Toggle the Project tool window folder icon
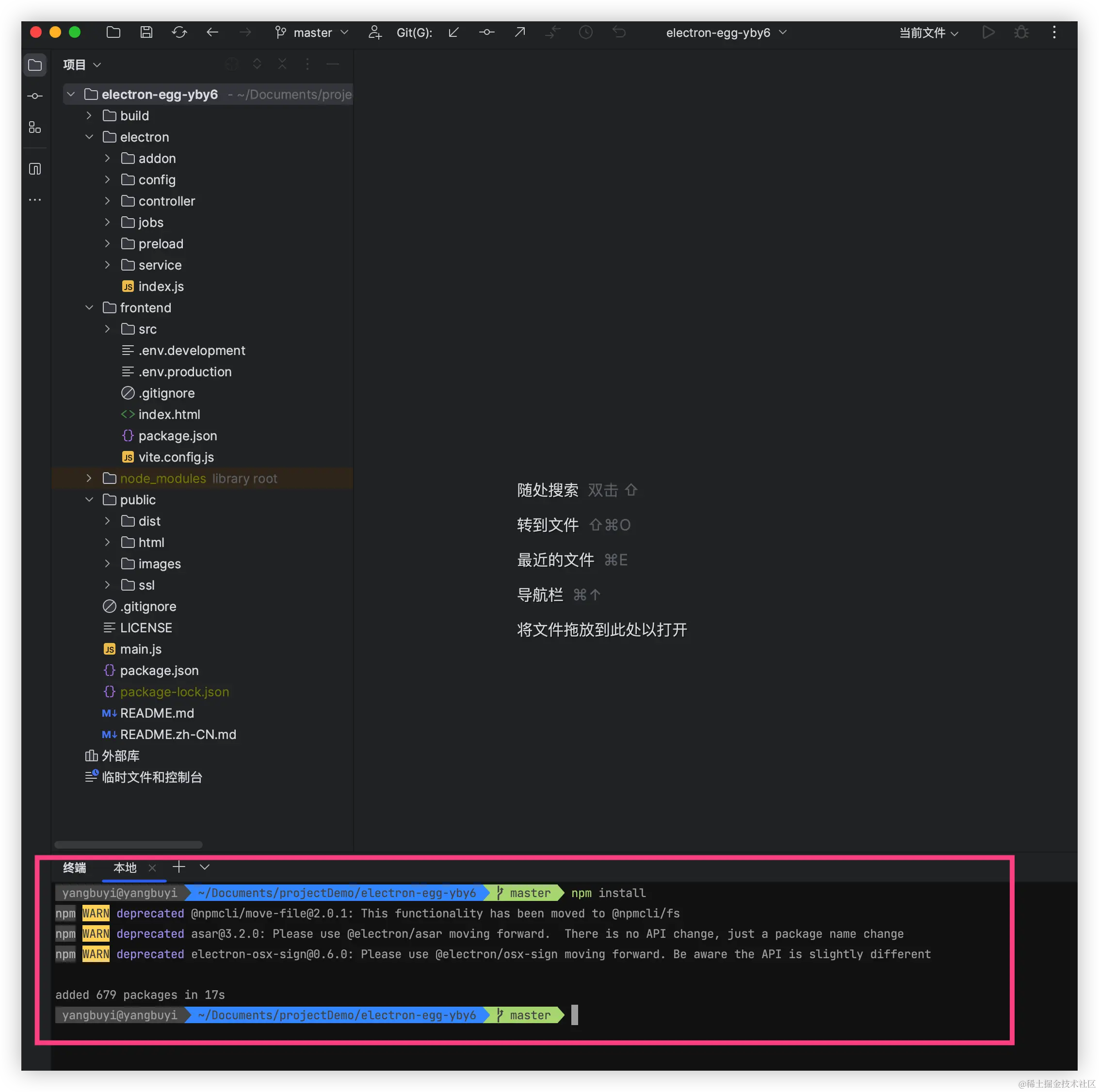 click(35, 65)
